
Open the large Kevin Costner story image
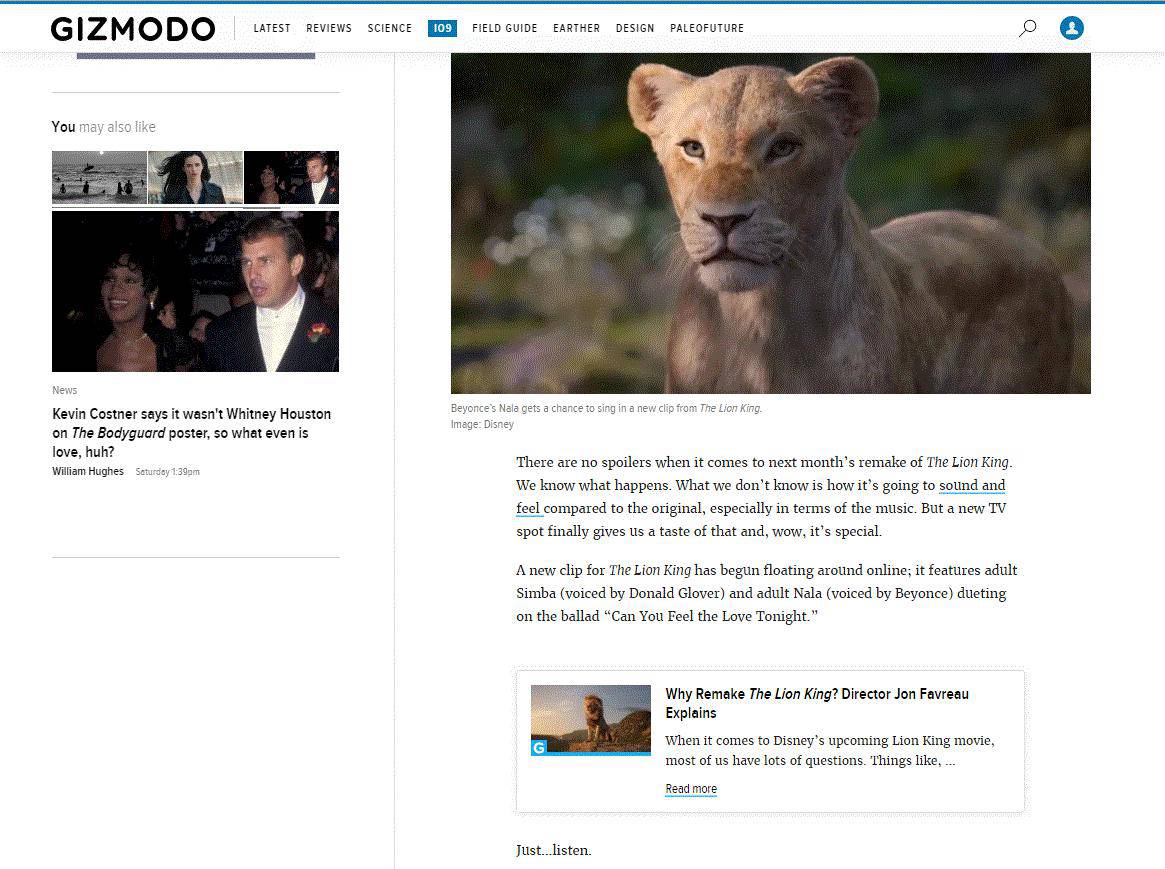[x=195, y=291]
